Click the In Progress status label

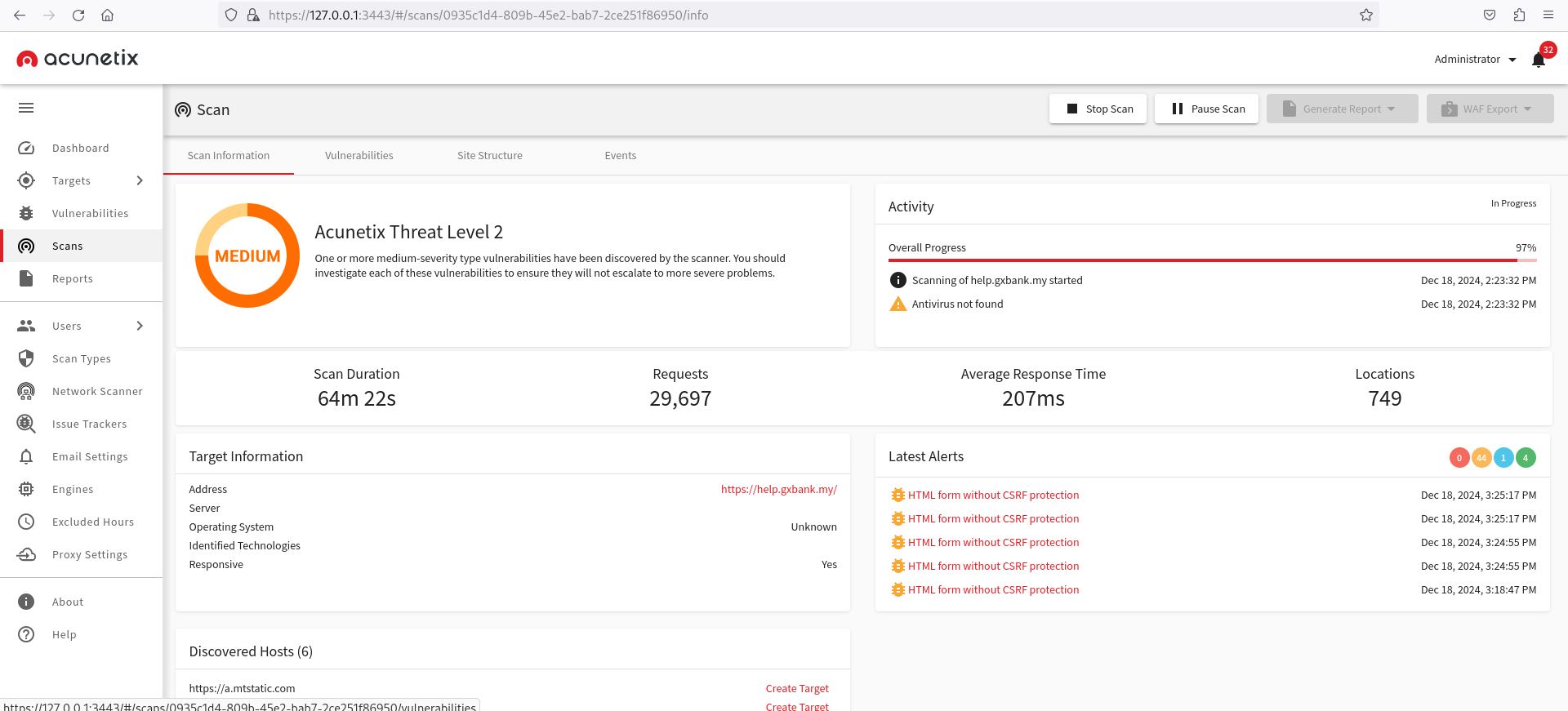click(x=1513, y=203)
